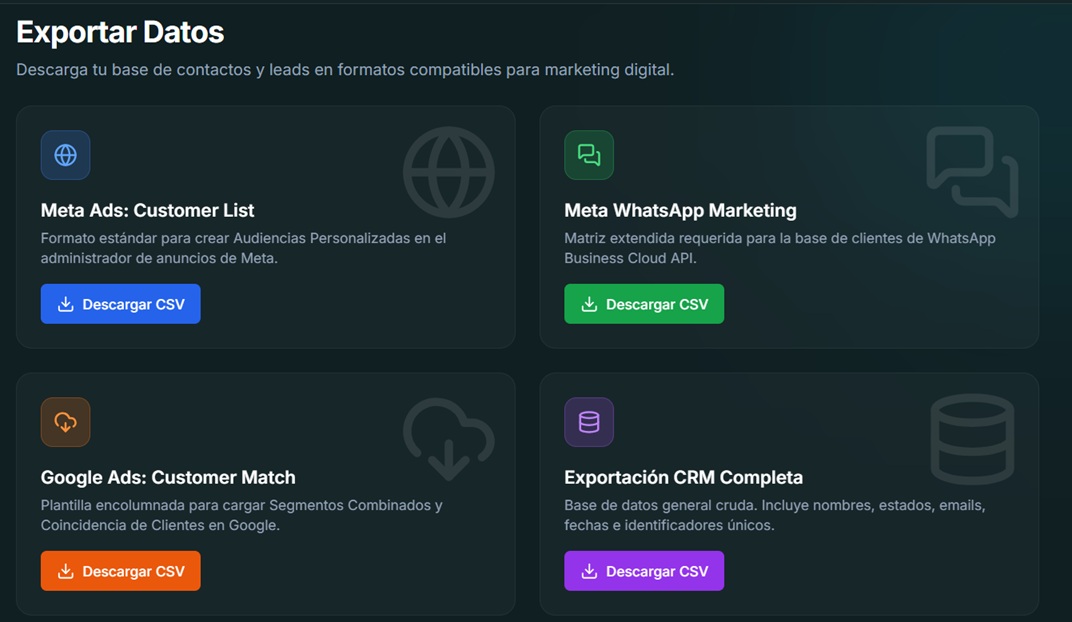
Task: Download the Meta WhatsApp Marketing CSV
Action: tap(644, 304)
